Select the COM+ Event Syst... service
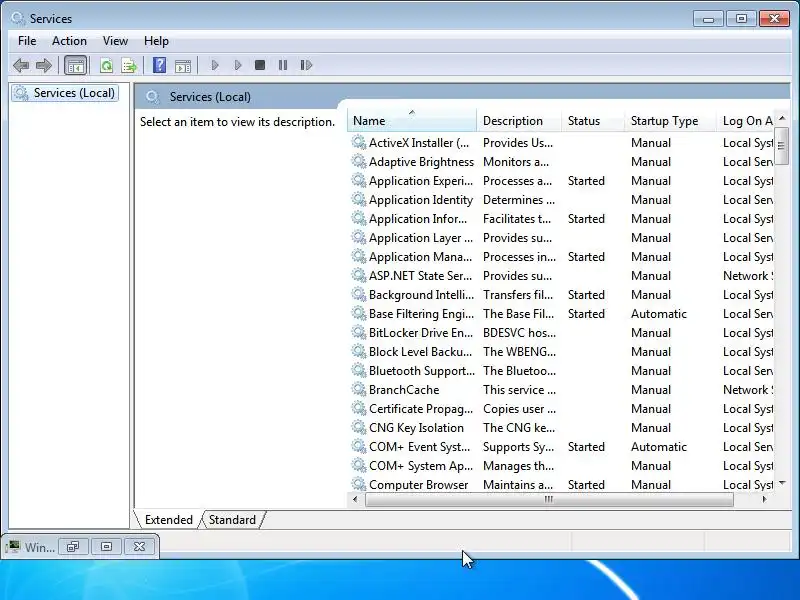The height and width of the screenshot is (600, 800). (x=419, y=446)
